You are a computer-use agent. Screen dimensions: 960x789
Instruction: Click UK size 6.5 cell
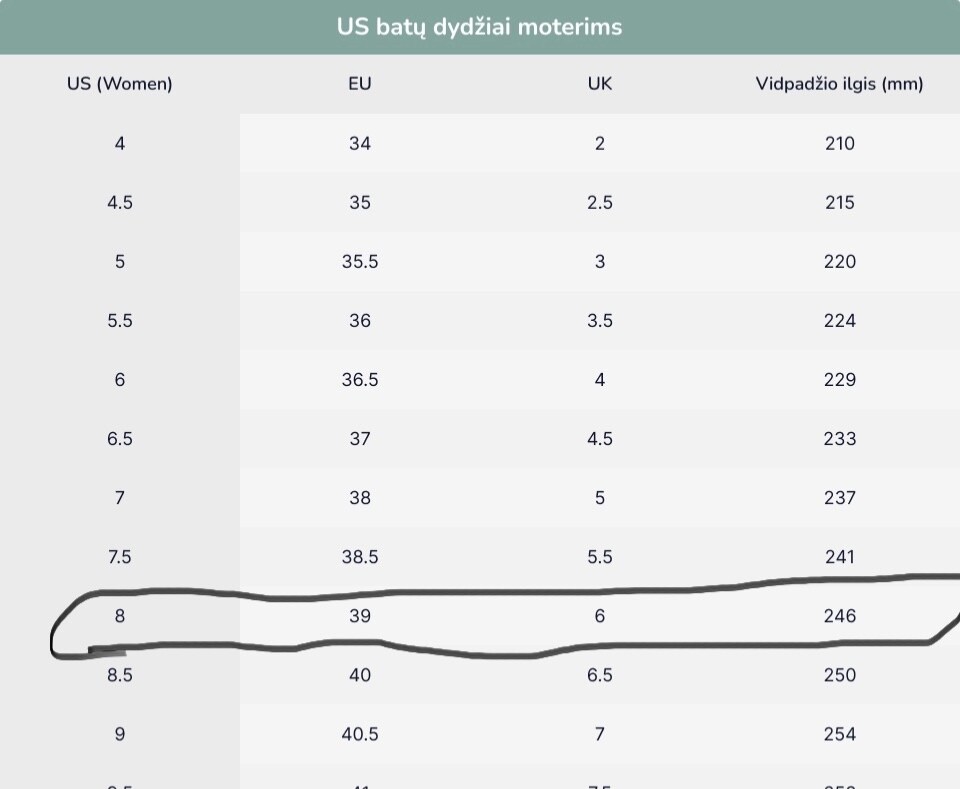click(600, 675)
